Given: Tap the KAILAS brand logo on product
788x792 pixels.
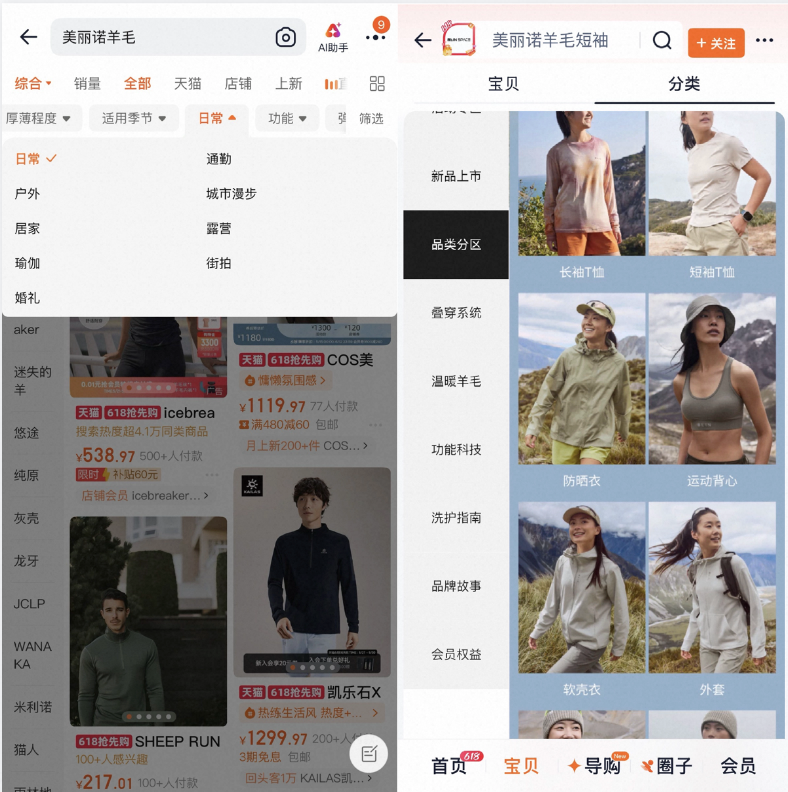Looking at the screenshot, I should click(252, 485).
